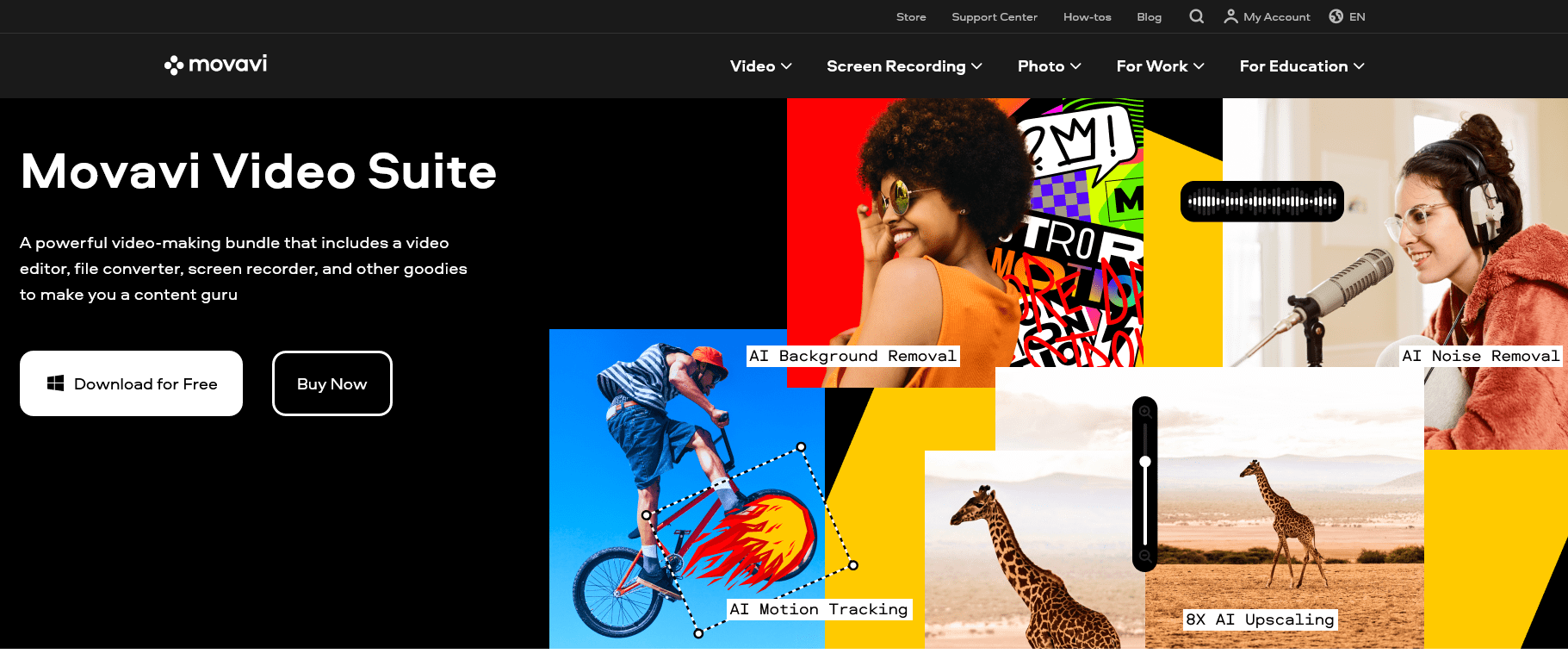The height and width of the screenshot is (666, 1568).
Task: Open the For Work menu
Action: click(x=1161, y=66)
